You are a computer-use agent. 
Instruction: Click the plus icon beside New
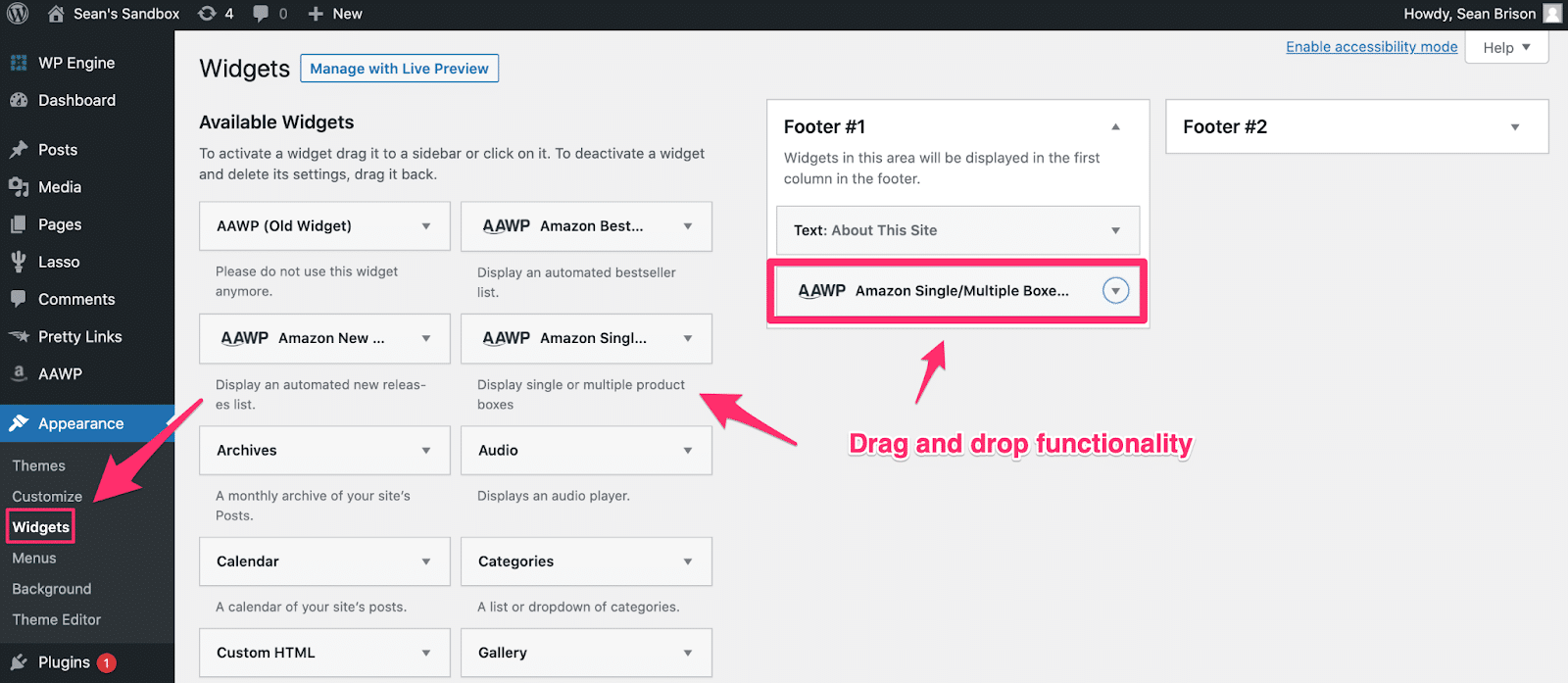(316, 14)
